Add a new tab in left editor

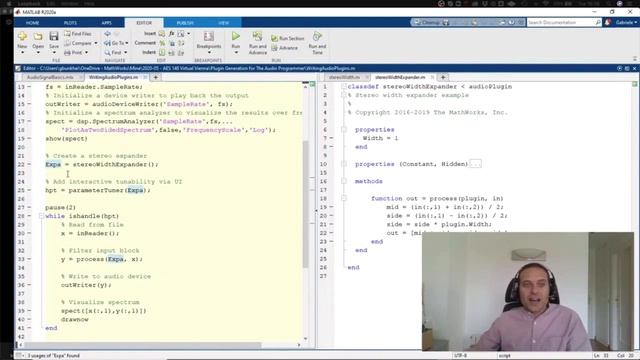[x=156, y=77]
